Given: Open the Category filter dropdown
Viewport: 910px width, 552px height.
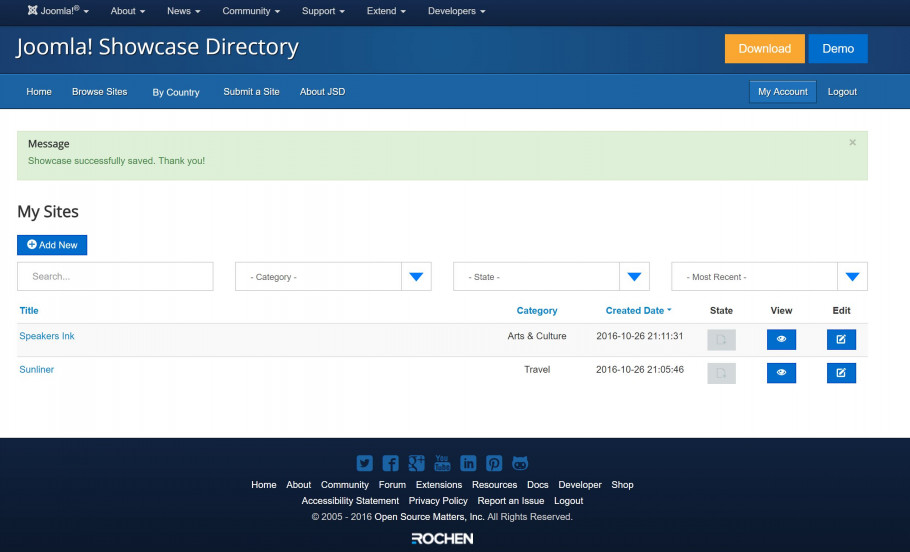Looking at the screenshot, I should pyautogui.click(x=333, y=277).
